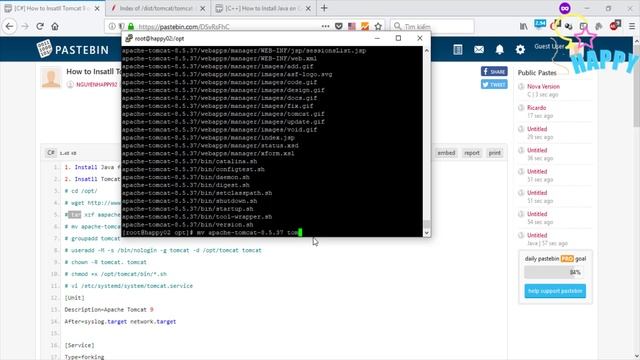Switch to the 'How to Install Java' tab

pos(263,8)
